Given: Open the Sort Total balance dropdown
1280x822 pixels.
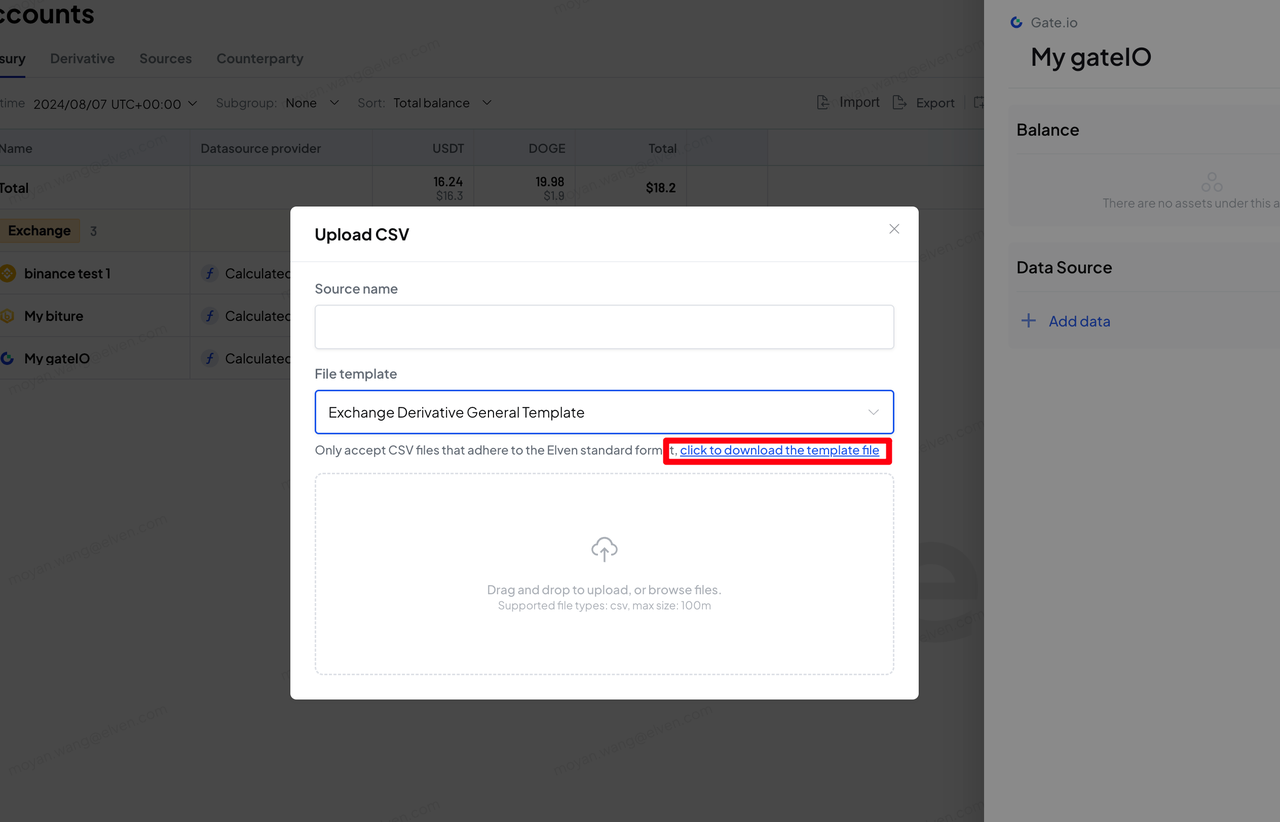Looking at the screenshot, I should point(442,103).
